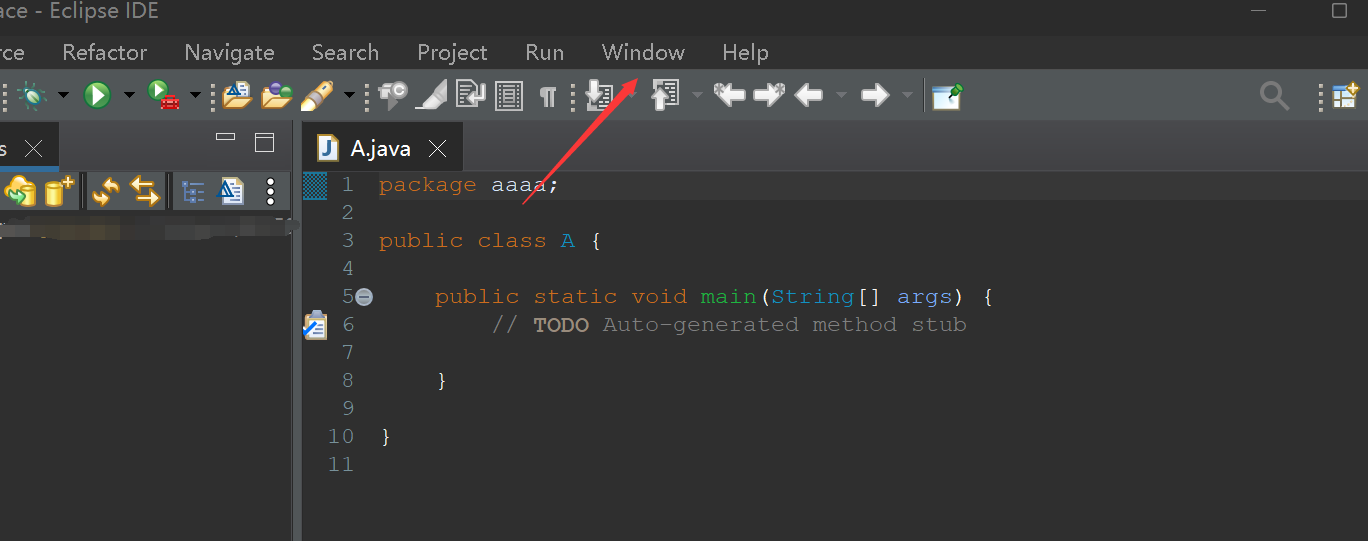Click the Open Task folder icon

[277, 95]
